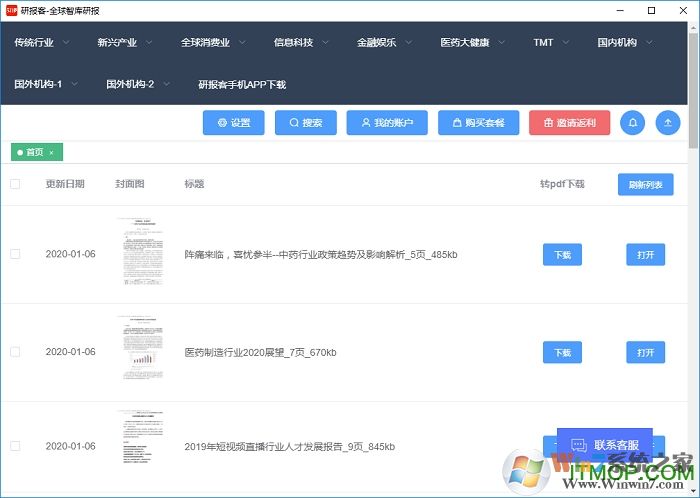The height and width of the screenshot is (498, 700).
Task: Click the app logo in title bar
Action: click(x=12, y=10)
